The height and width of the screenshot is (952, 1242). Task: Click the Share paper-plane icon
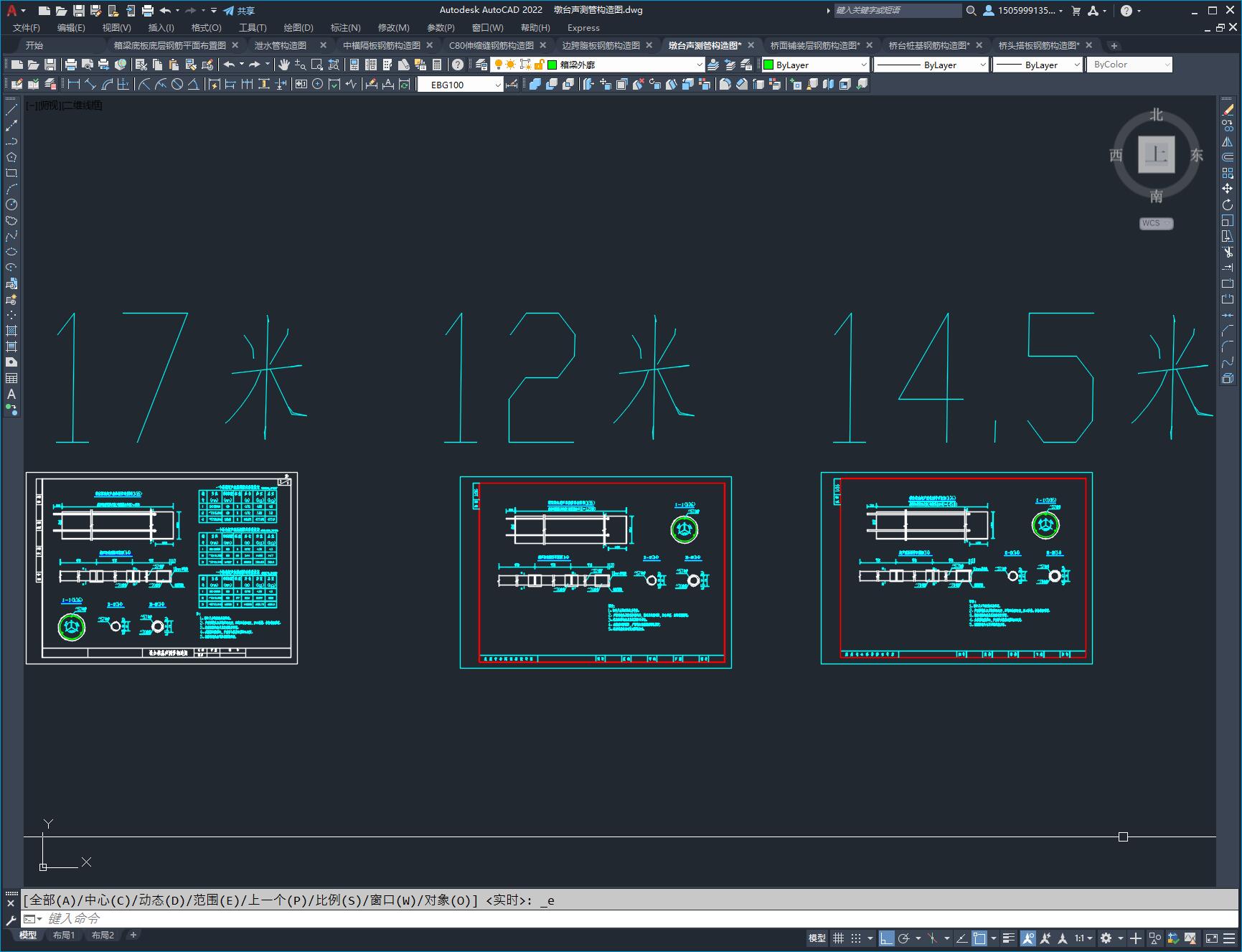tap(229, 11)
